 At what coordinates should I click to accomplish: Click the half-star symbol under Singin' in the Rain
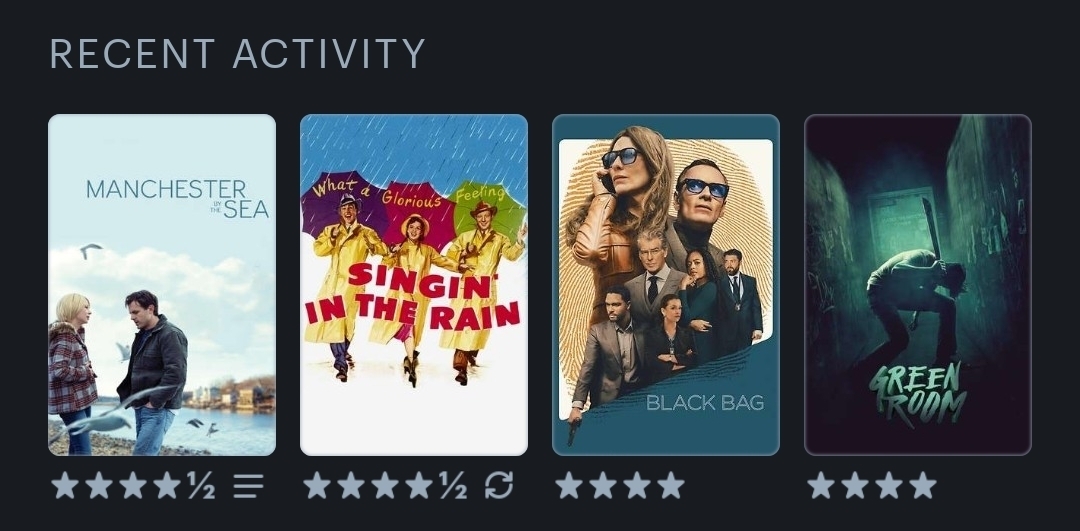click(x=453, y=486)
